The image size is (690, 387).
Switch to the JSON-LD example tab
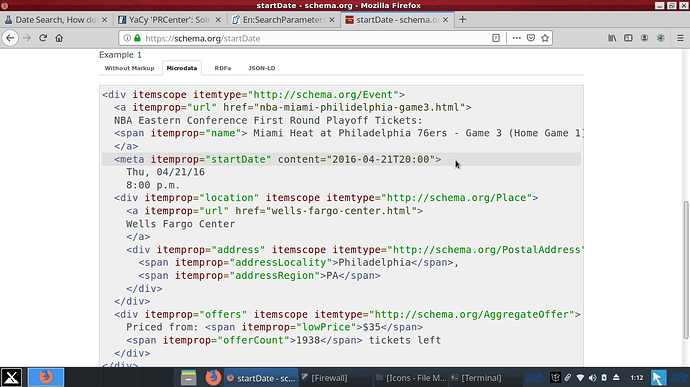[x=262, y=68]
